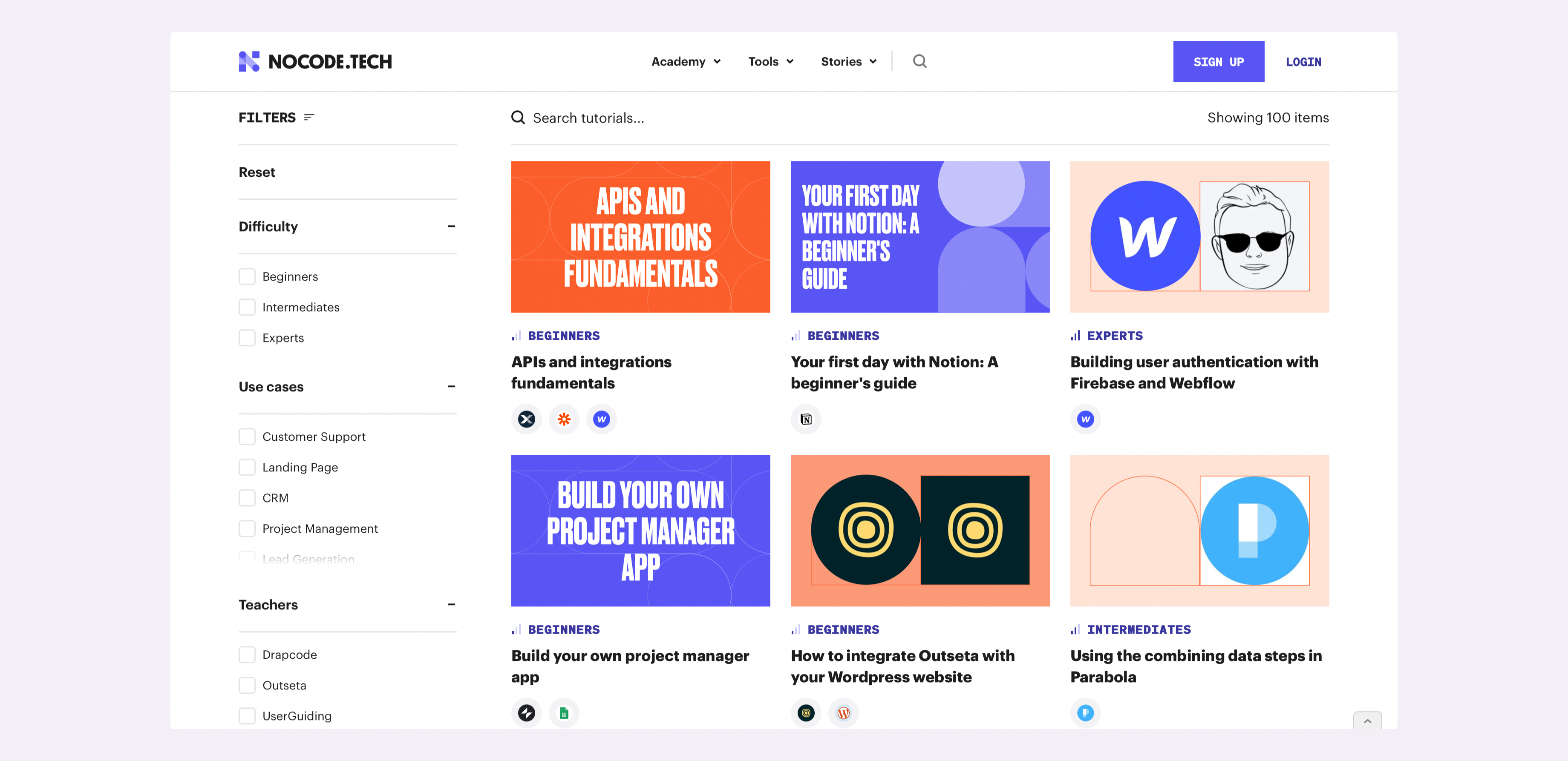The width and height of the screenshot is (1568, 761).
Task: Check the Intermediates difficulty checkbox
Action: [x=247, y=307]
